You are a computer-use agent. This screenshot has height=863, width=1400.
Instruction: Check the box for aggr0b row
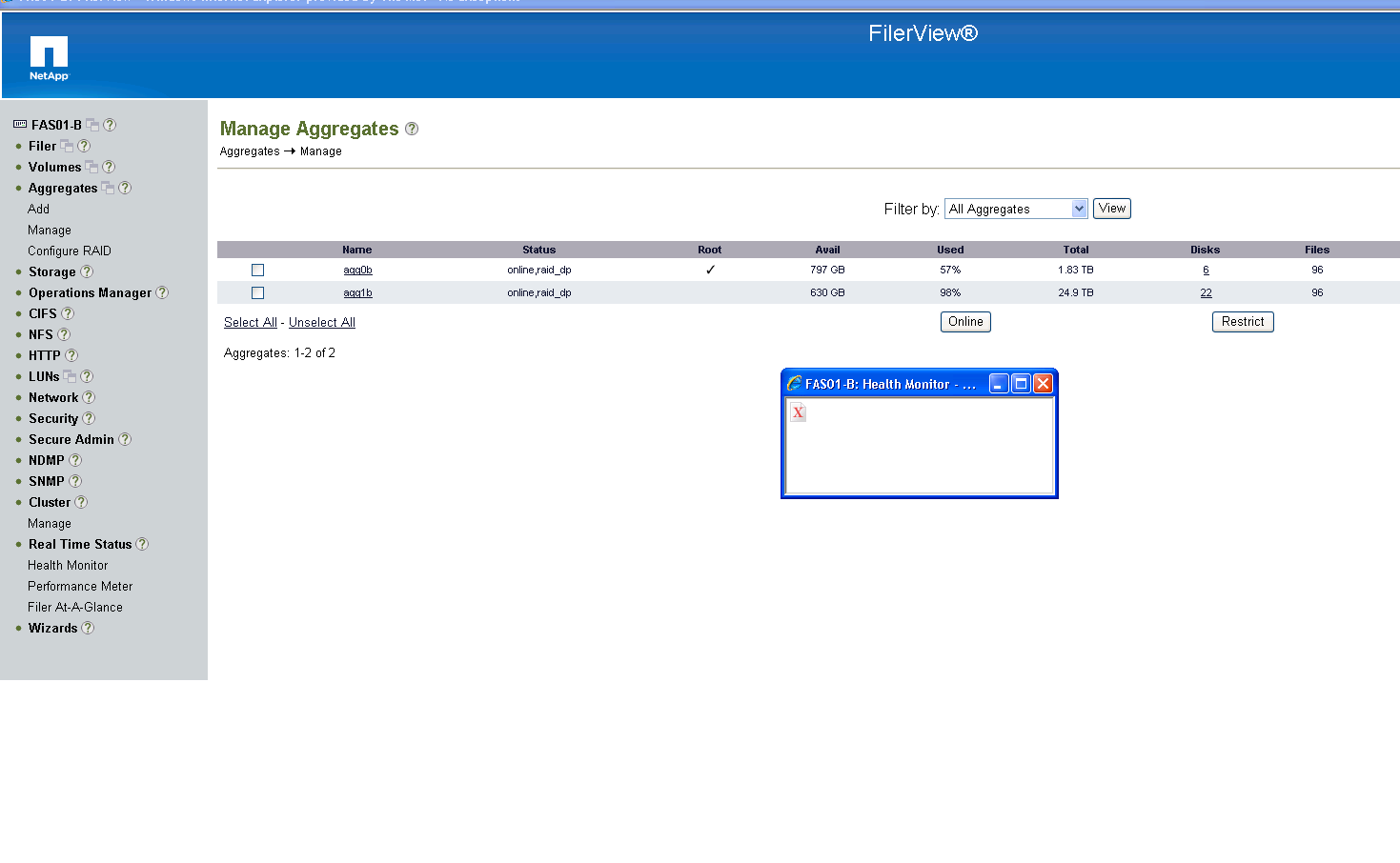click(x=257, y=271)
